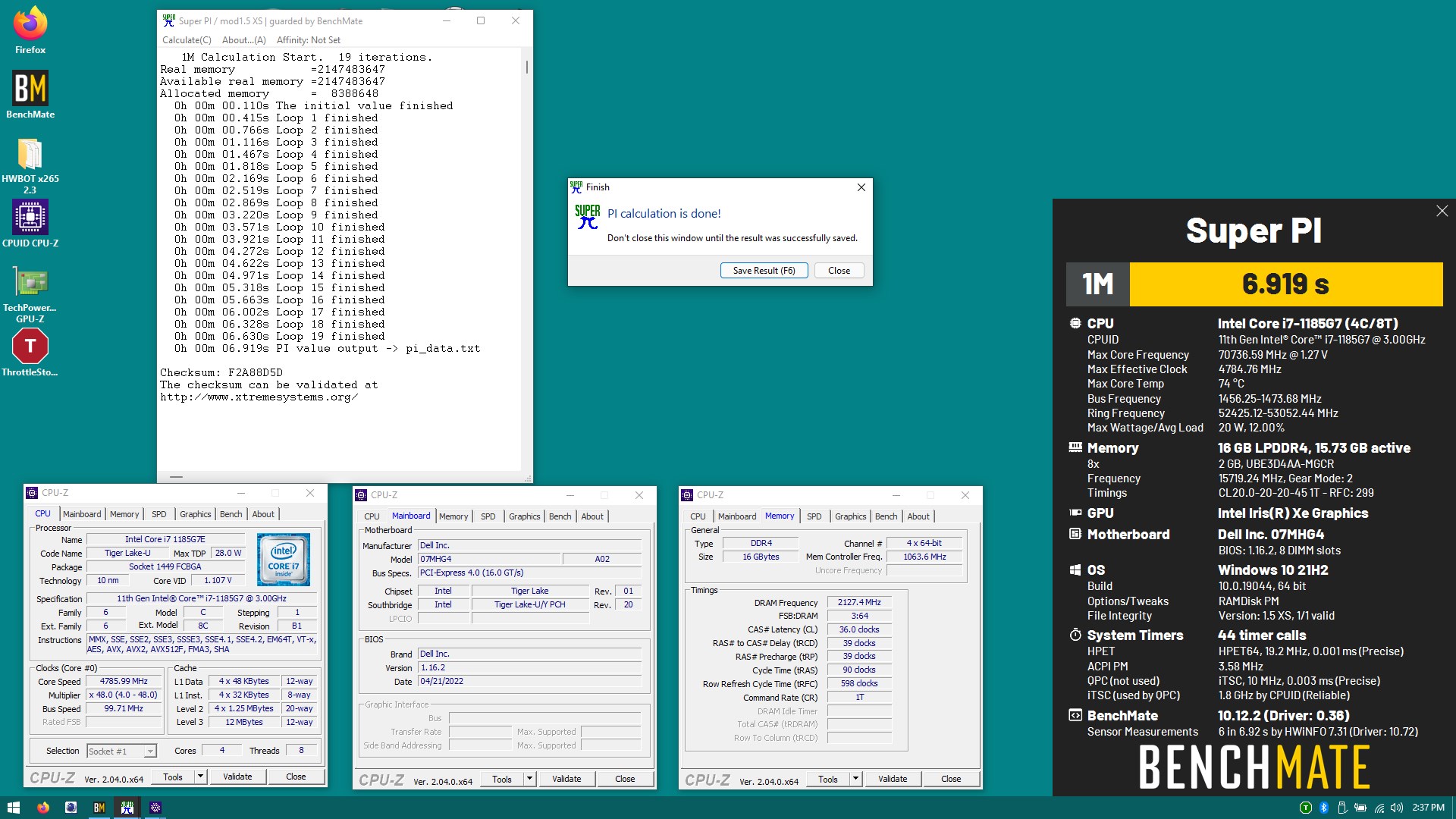Viewport: 1456px width, 819px height.
Task: Click the 11th Gen Intel Core specification field
Action: [x=202, y=598]
